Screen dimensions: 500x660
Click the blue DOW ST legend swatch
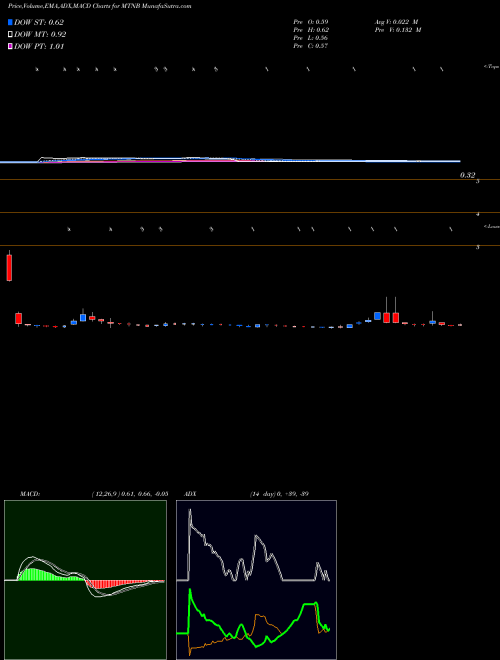click(10, 22)
